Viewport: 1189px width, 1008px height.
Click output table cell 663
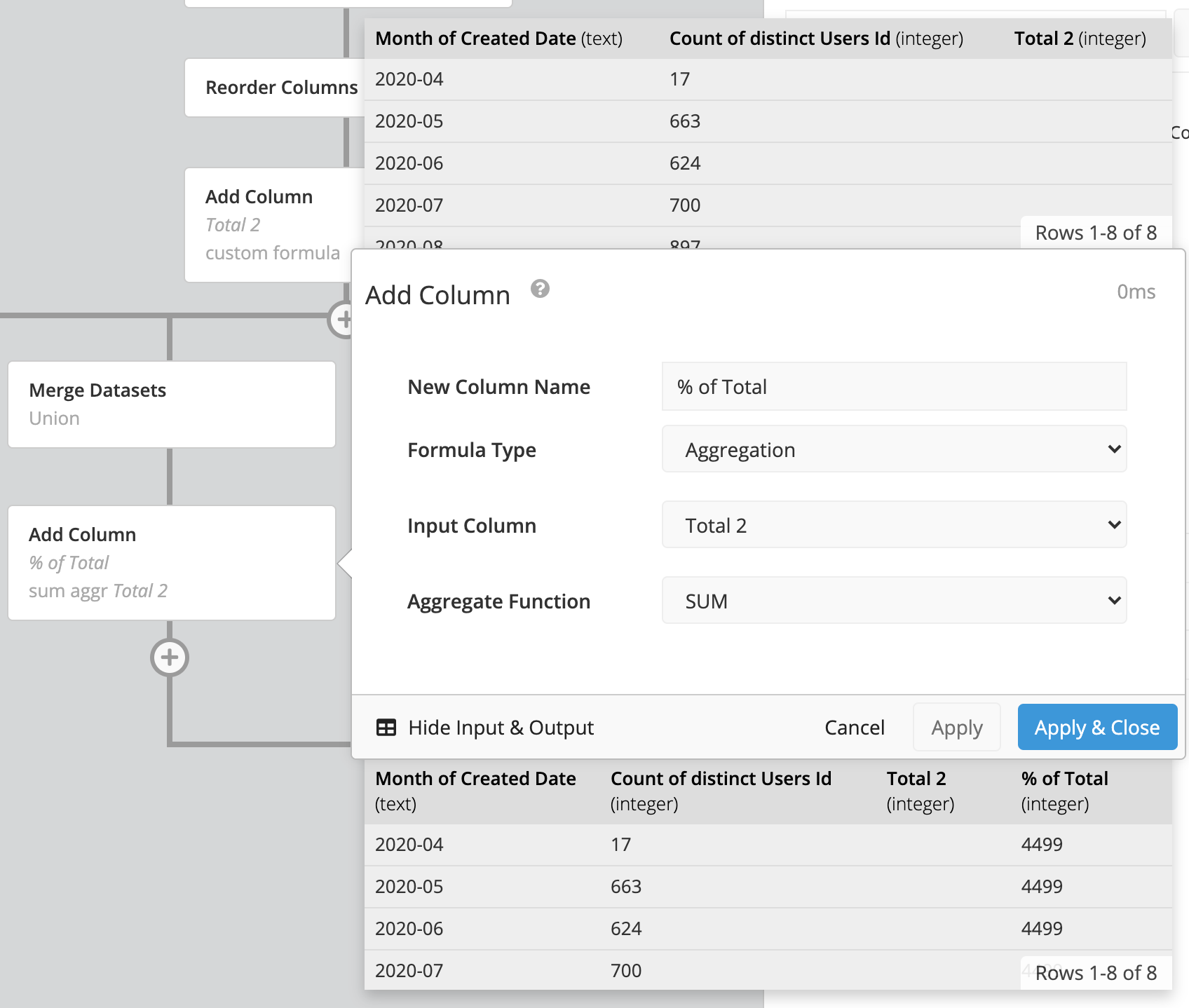(x=626, y=887)
